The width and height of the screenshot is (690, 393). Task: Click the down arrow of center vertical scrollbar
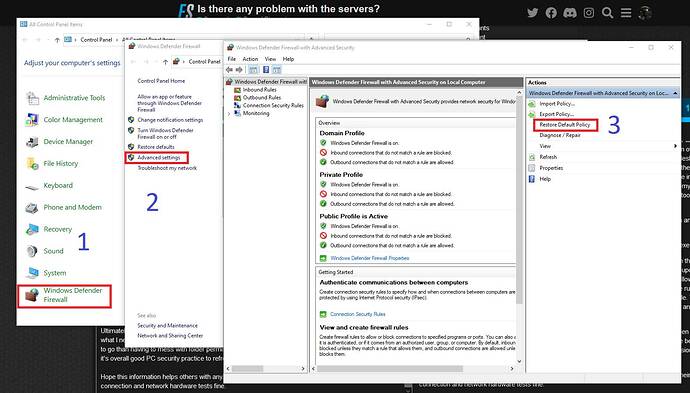click(519, 361)
